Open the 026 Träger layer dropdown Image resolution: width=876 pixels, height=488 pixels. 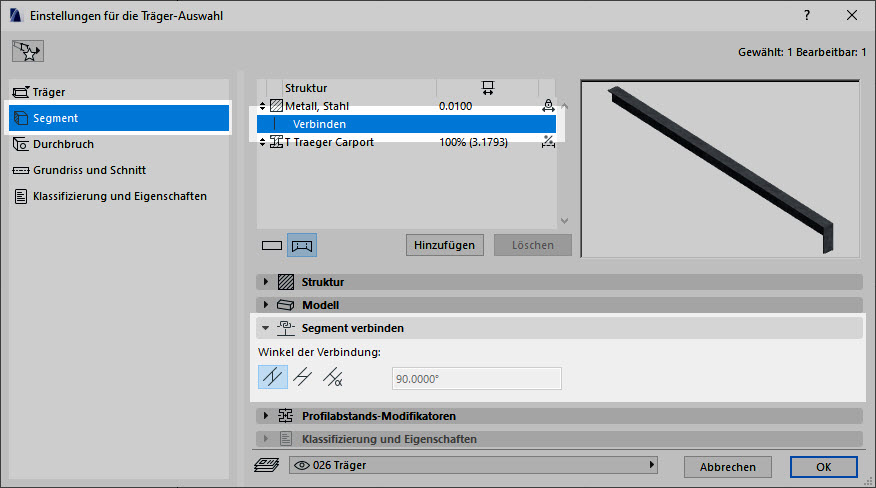tap(473, 465)
